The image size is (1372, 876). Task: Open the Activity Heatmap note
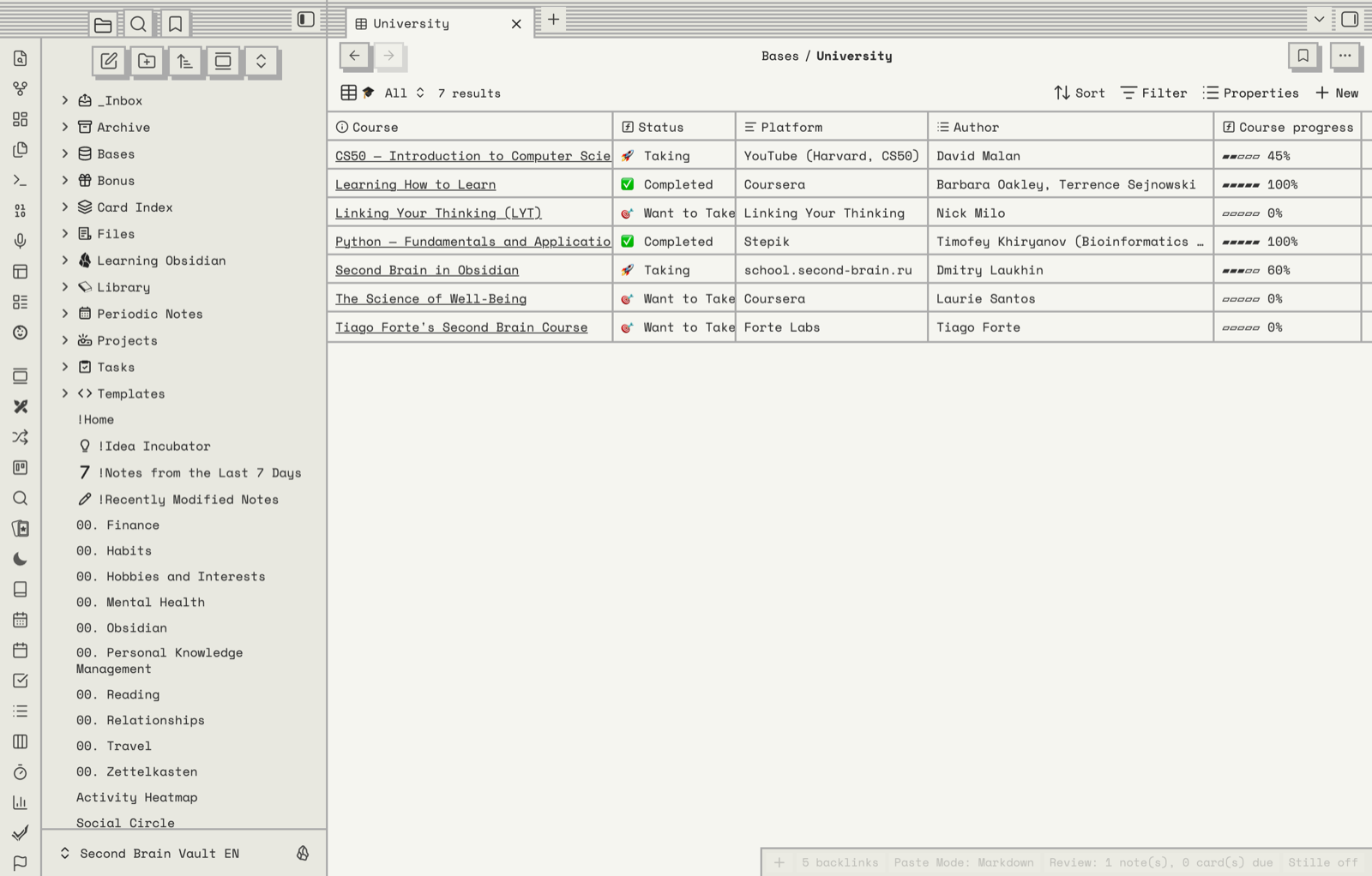pos(137,797)
